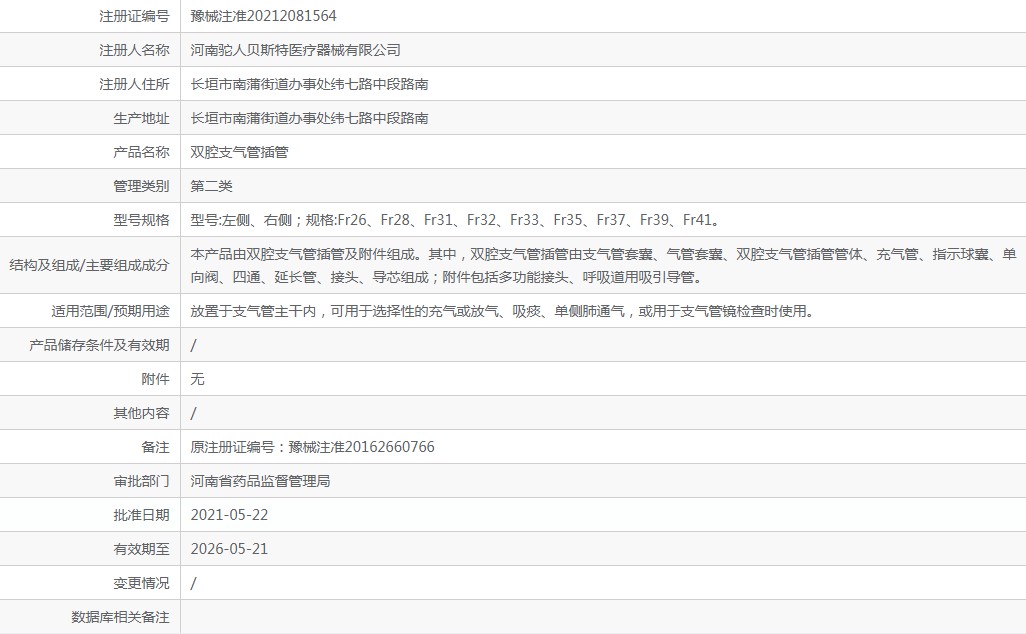Image resolution: width=1026 pixels, height=634 pixels.
Task: Click the slash in 变更情况 row
Action: (193, 583)
